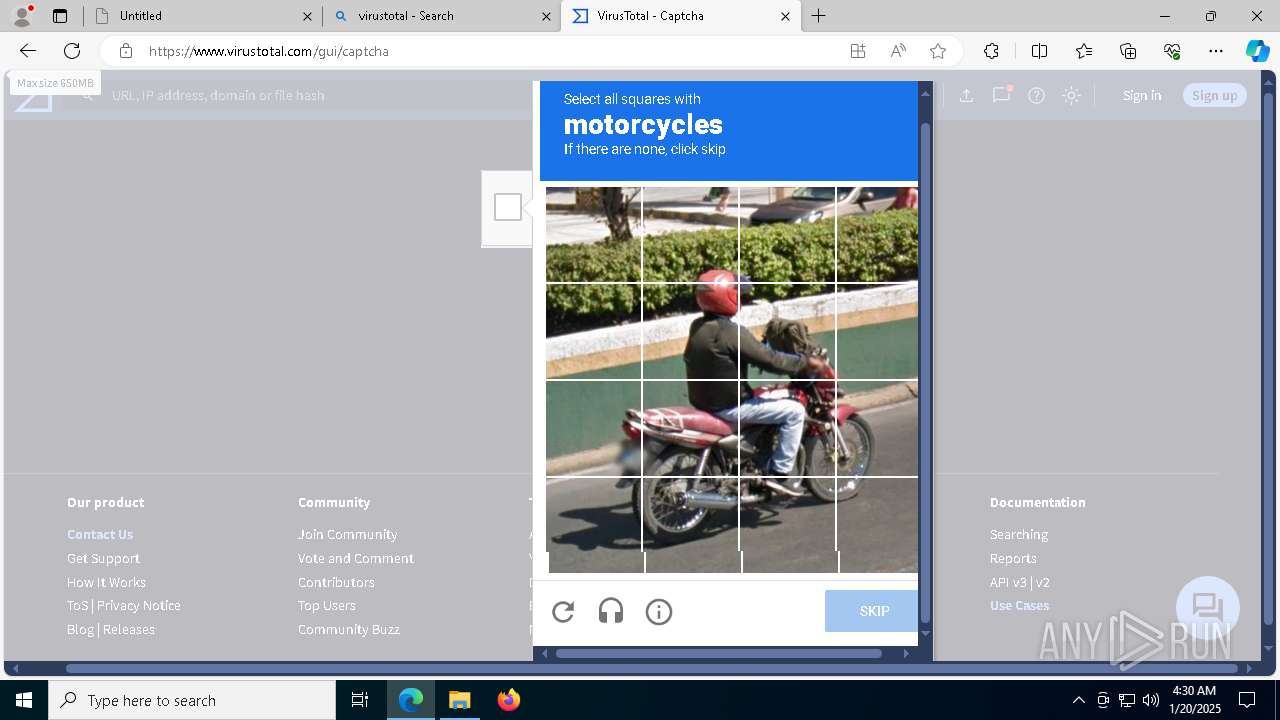Click VirusTotal upload file icon
The image size is (1280, 720).
(x=966, y=96)
